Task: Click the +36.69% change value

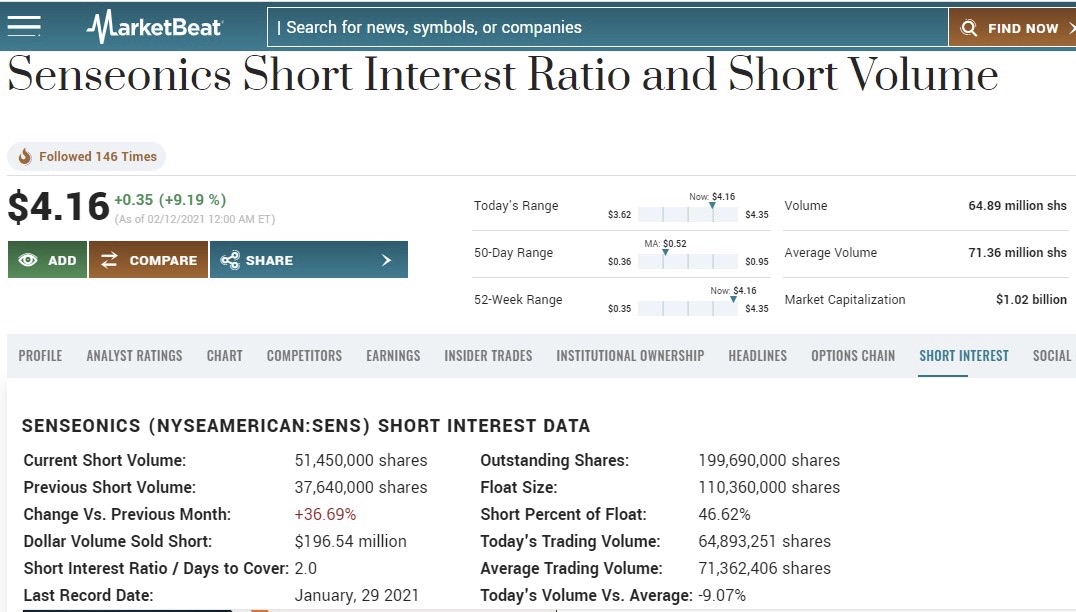Action: [x=325, y=515]
